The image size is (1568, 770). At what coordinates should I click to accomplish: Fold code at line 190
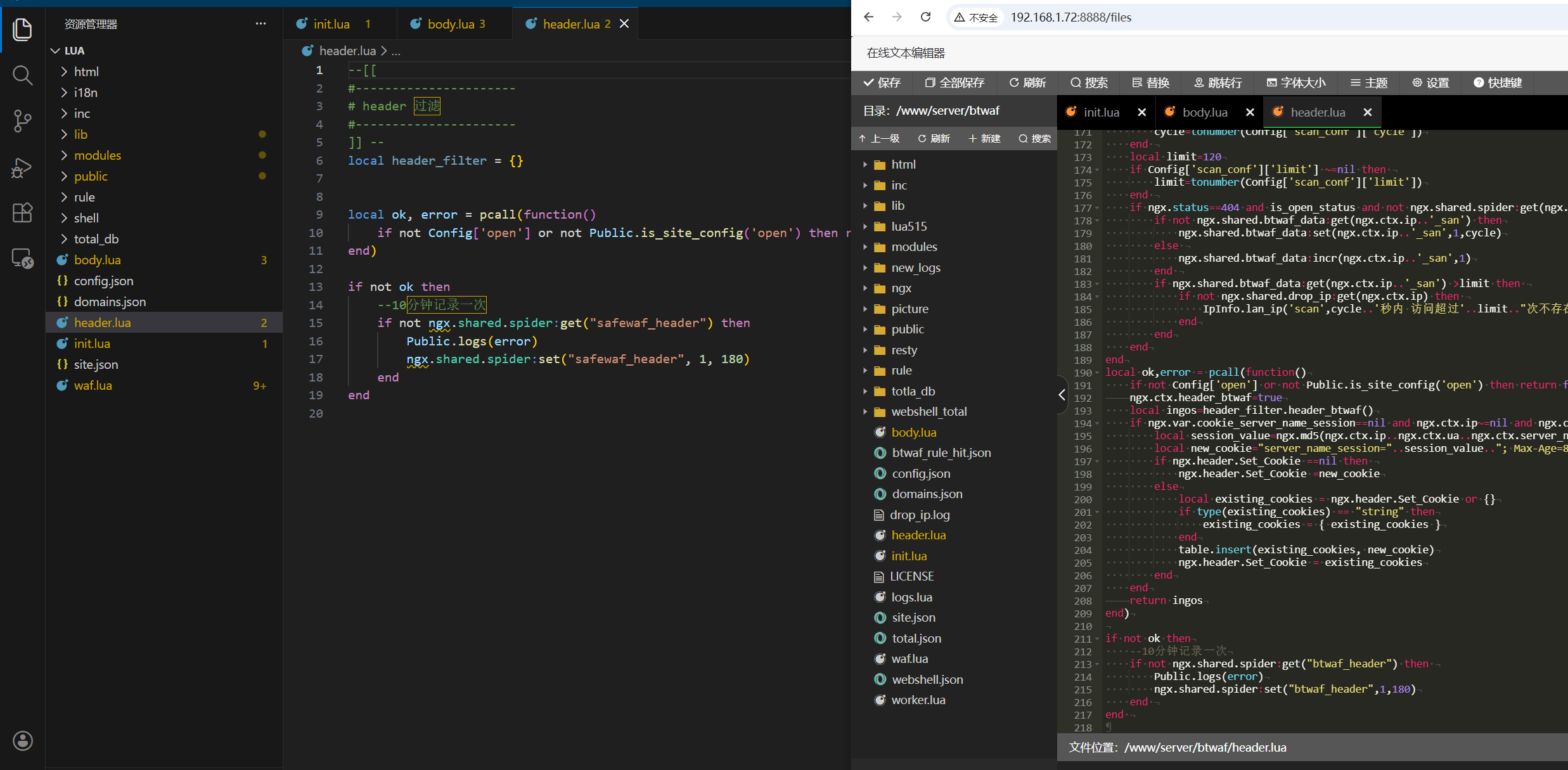(x=1097, y=373)
